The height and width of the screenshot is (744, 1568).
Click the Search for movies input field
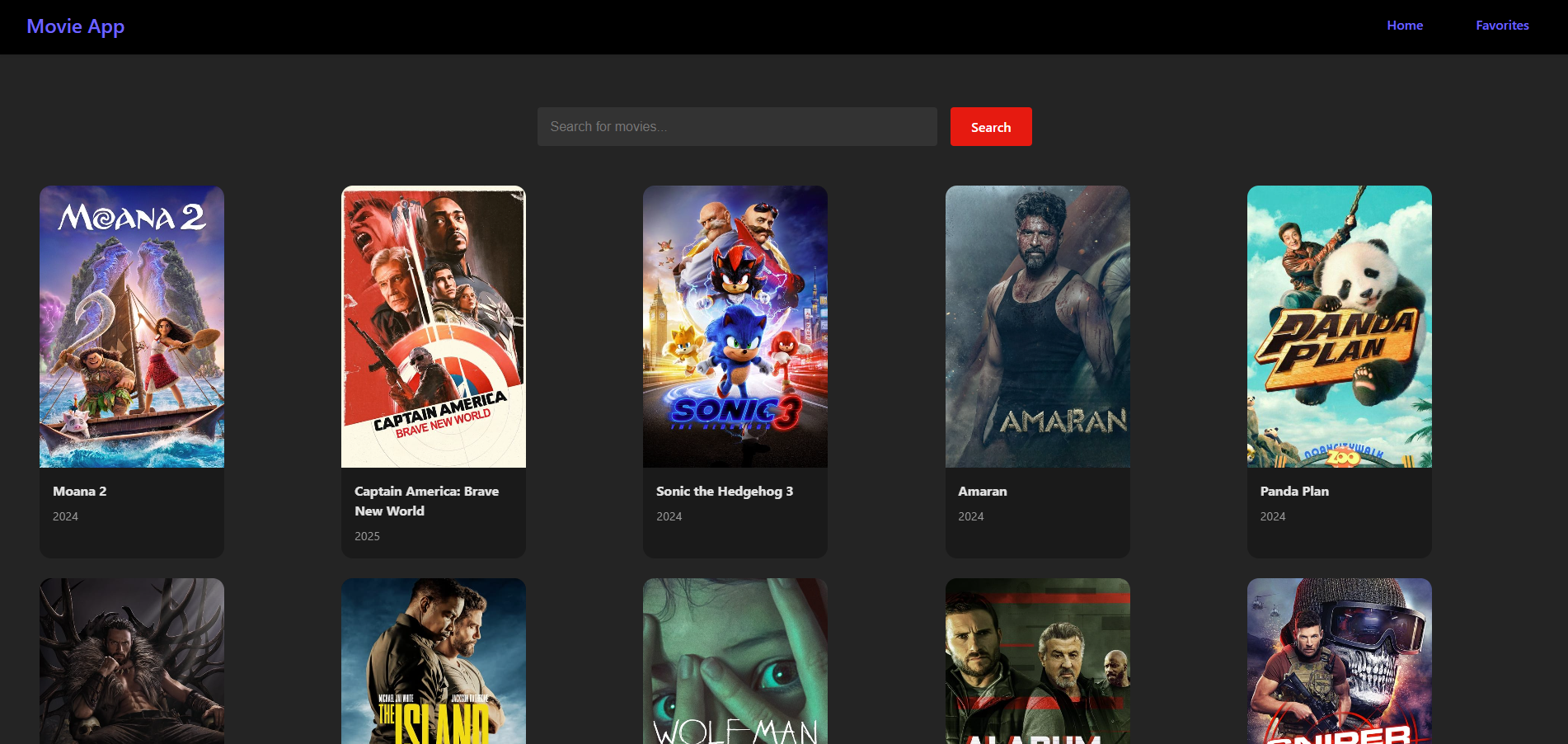point(736,127)
